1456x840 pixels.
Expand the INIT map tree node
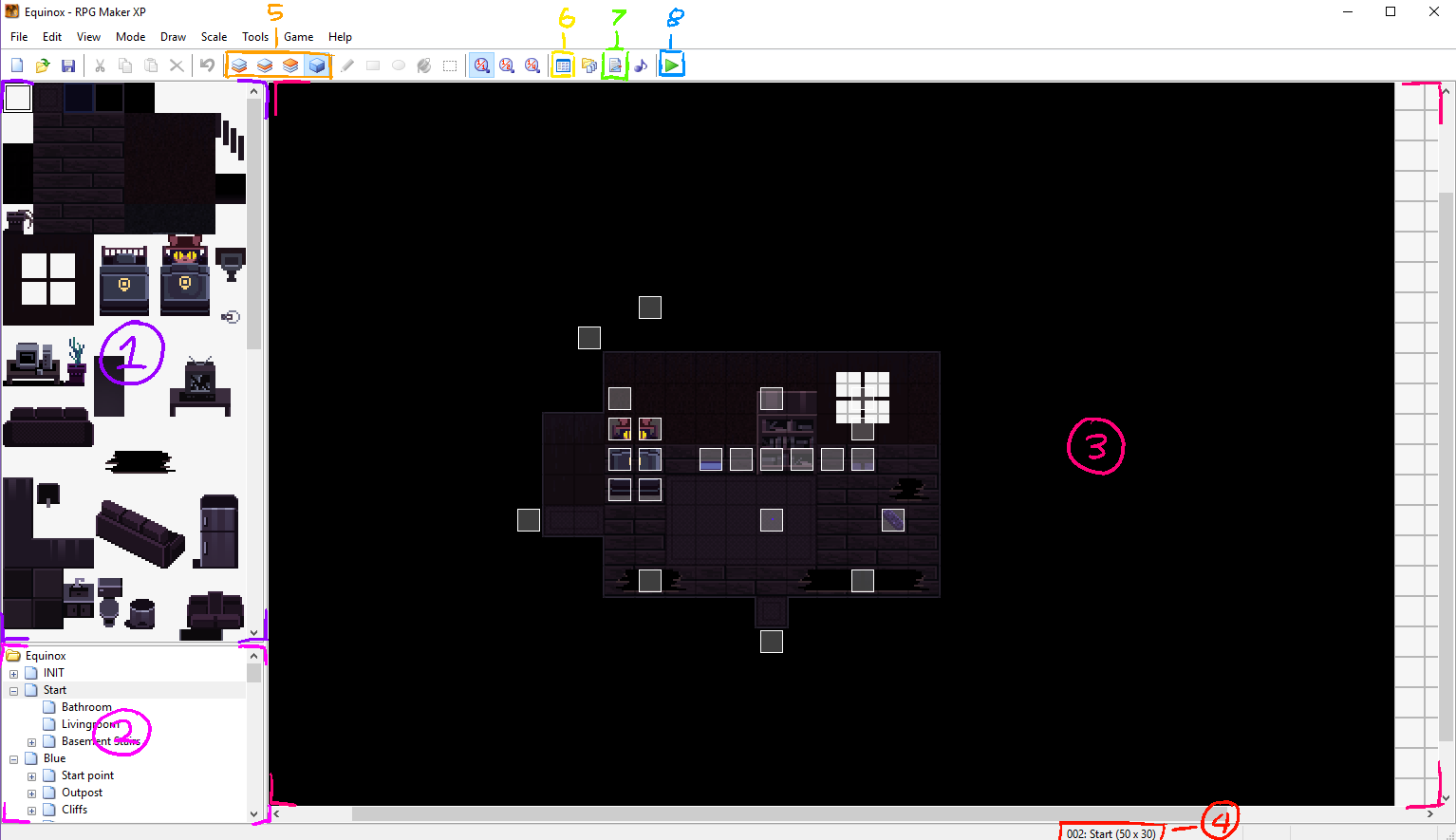tap(13, 674)
